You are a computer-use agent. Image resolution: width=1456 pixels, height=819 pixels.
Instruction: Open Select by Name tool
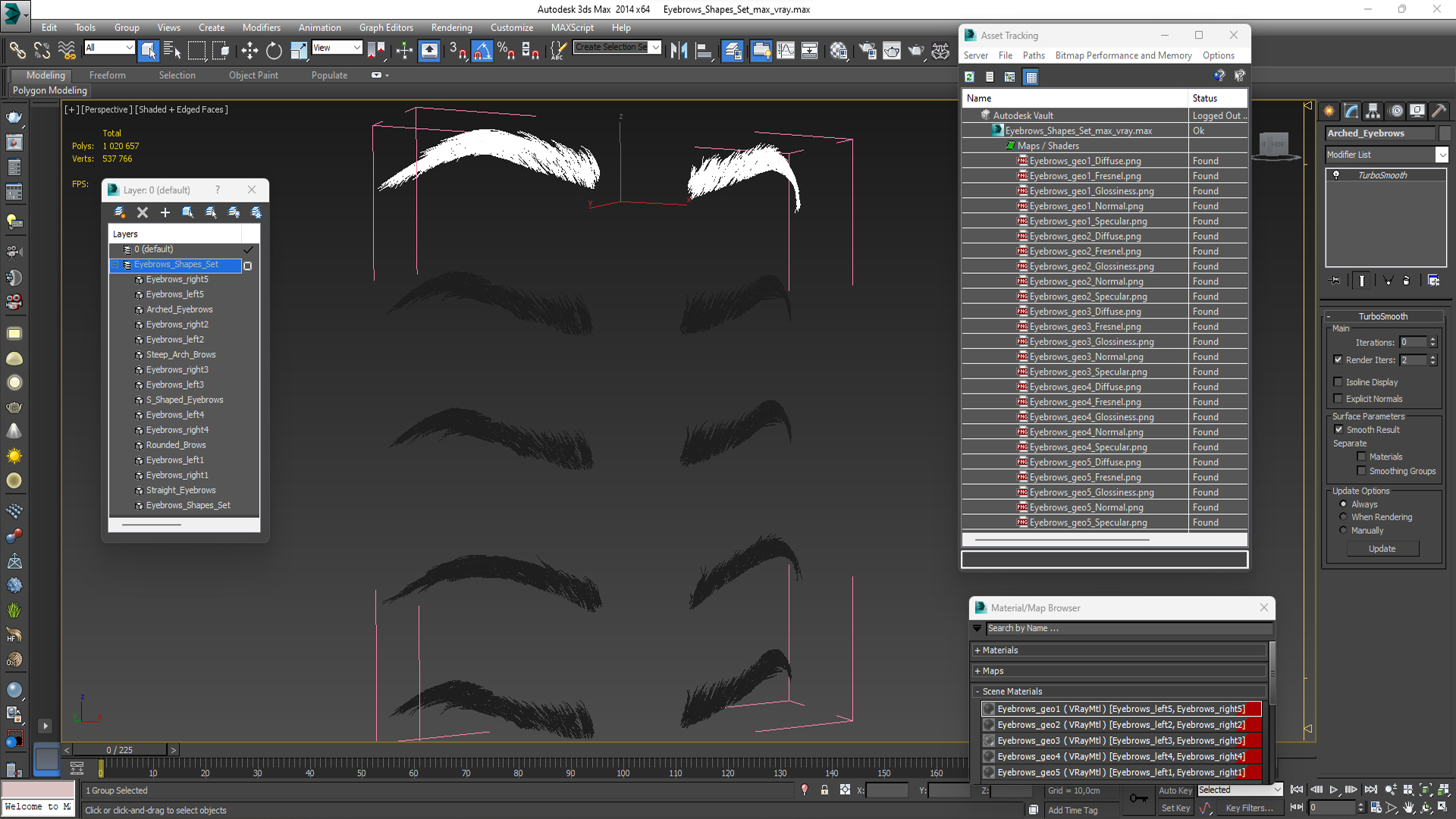(x=172, y=50)
